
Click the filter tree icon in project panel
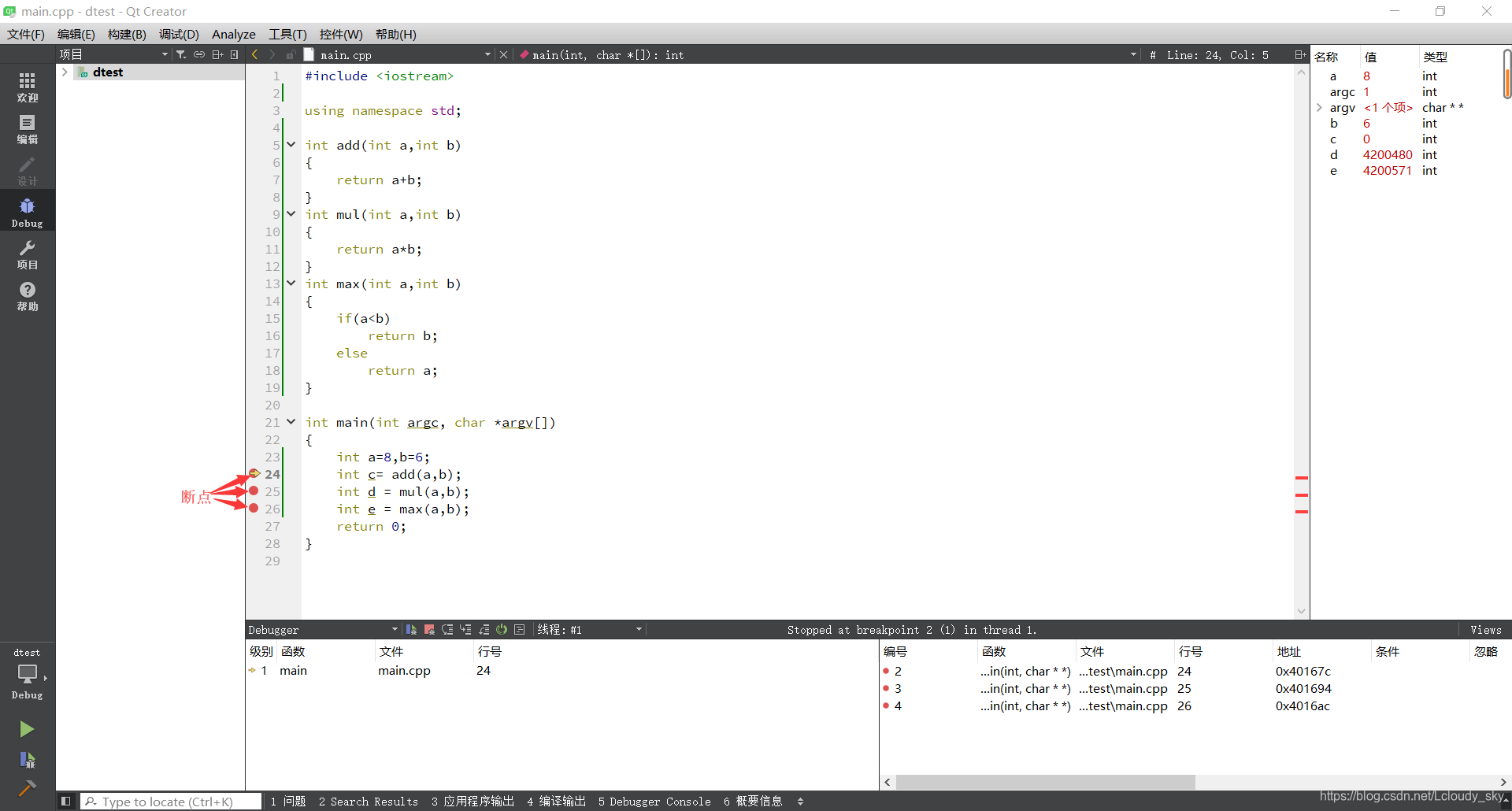pyautogui.click(x=181, y=54)
